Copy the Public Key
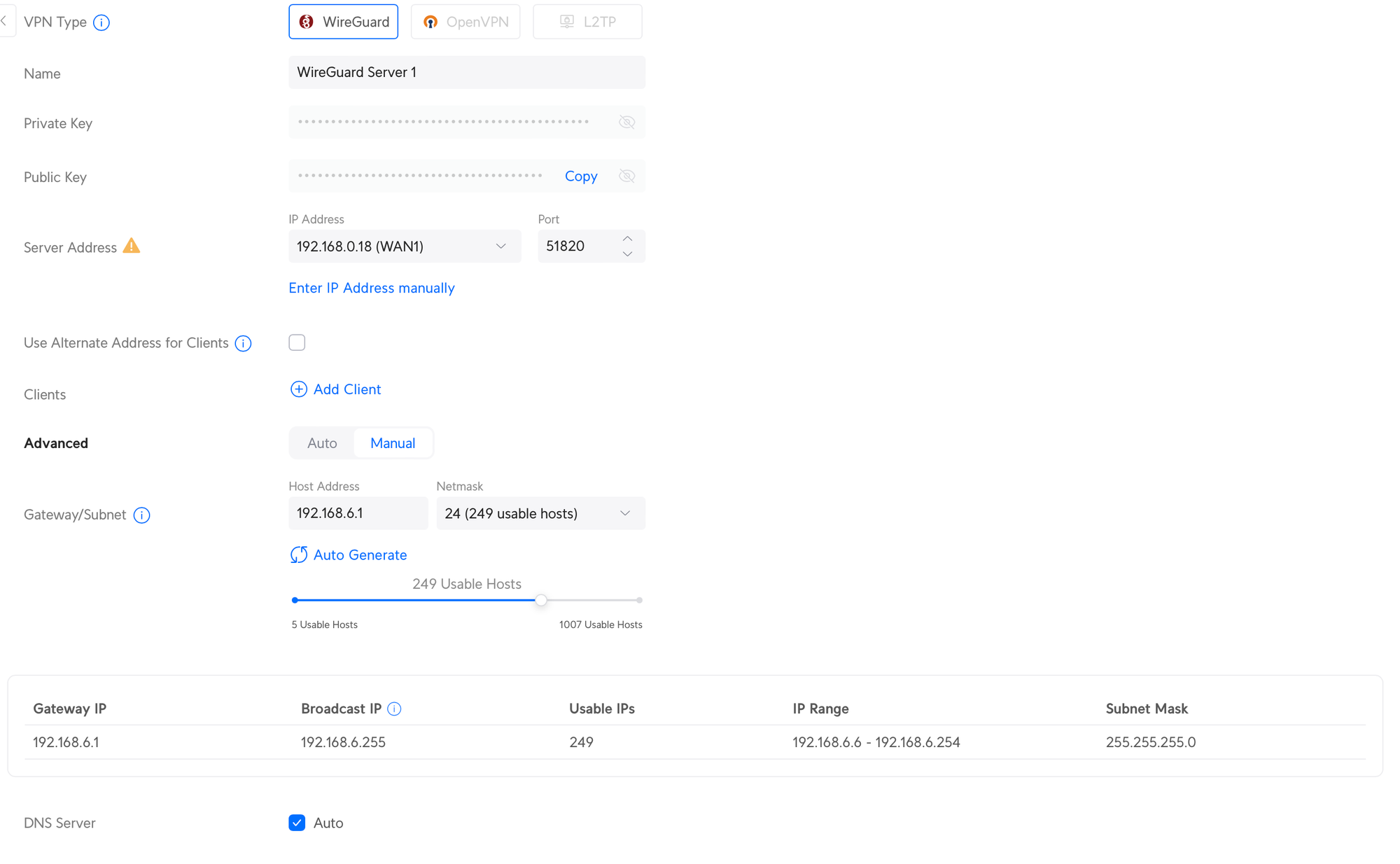The image size is (1400, 864). [x=581, y=176]
